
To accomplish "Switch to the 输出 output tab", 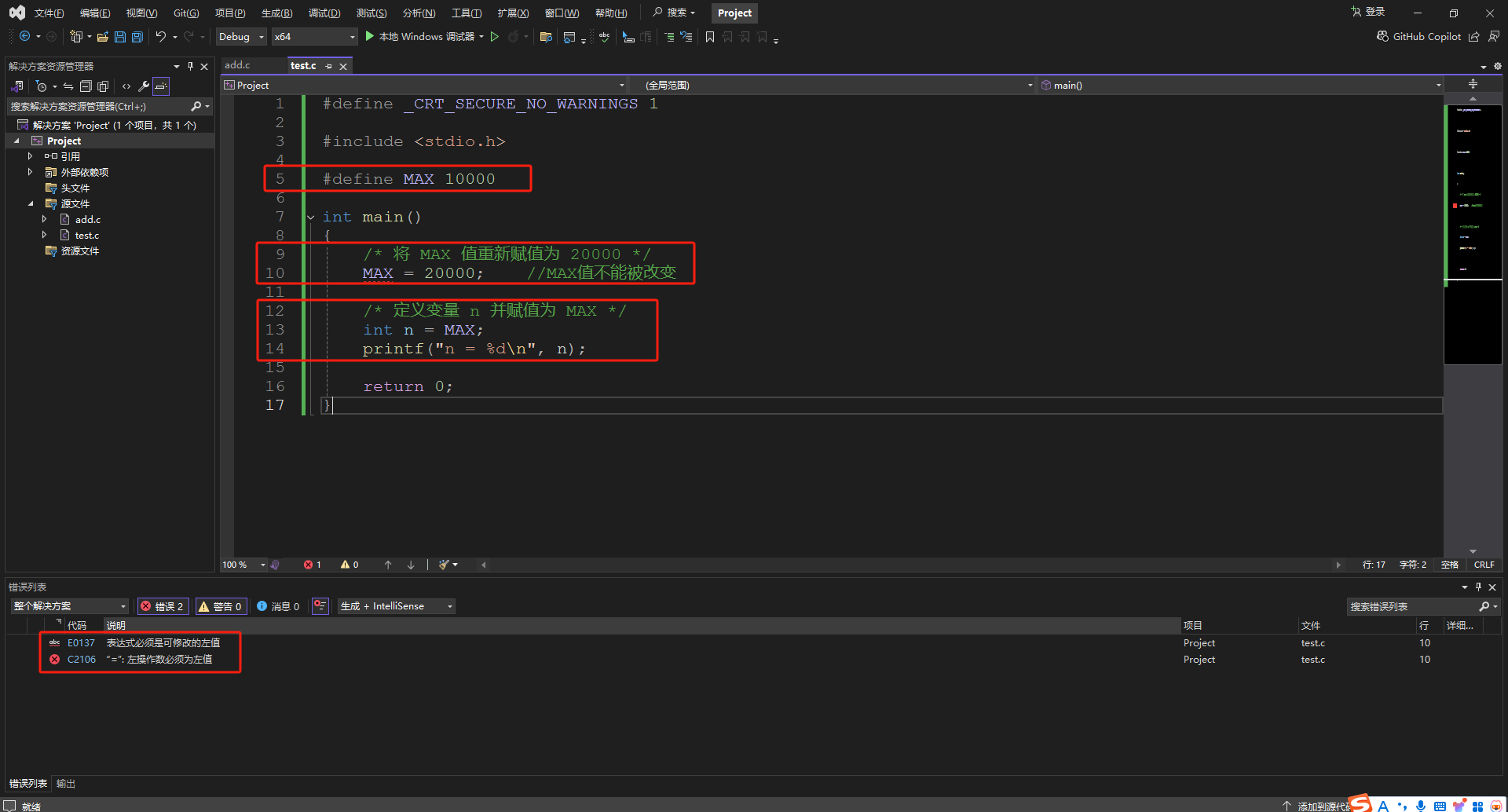I will coord(66,784).
